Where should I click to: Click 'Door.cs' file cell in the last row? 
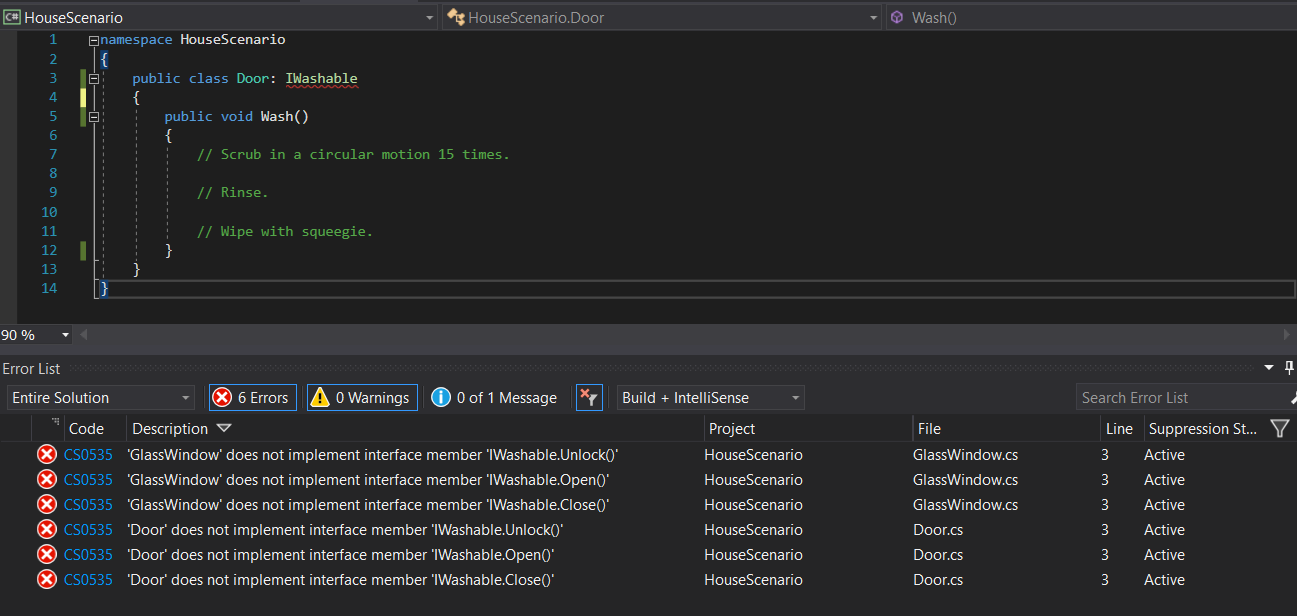938,580
